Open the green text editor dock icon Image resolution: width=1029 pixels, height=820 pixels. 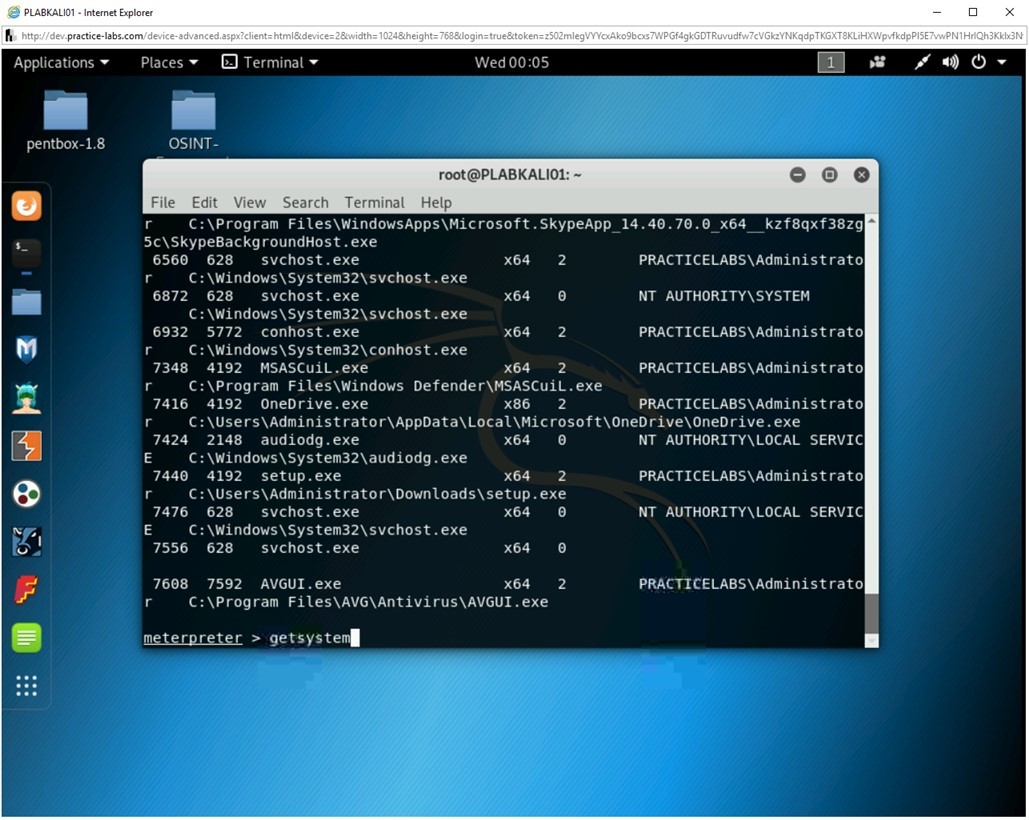25,637
